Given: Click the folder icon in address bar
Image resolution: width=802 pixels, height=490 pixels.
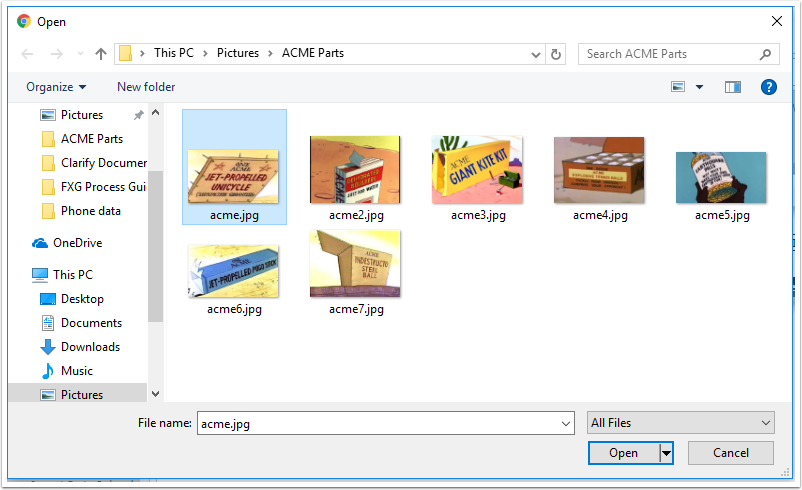Looking at the screenshot, I should click(x=125, y=53).
